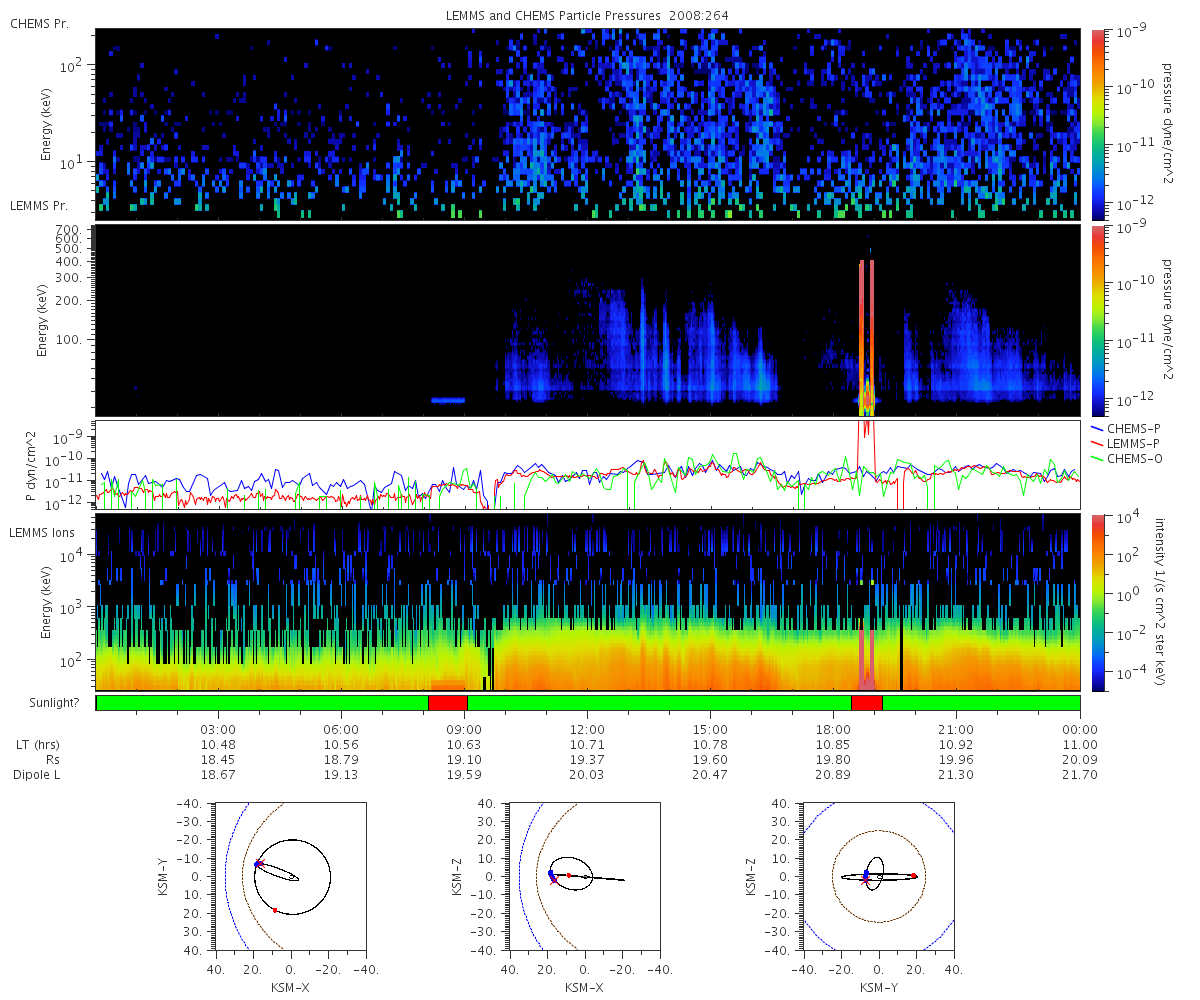This screenshot has width=1200, height=1000.
Task: Click the 'LEMMS Pr.' panel label
Action: click(39, 205)
